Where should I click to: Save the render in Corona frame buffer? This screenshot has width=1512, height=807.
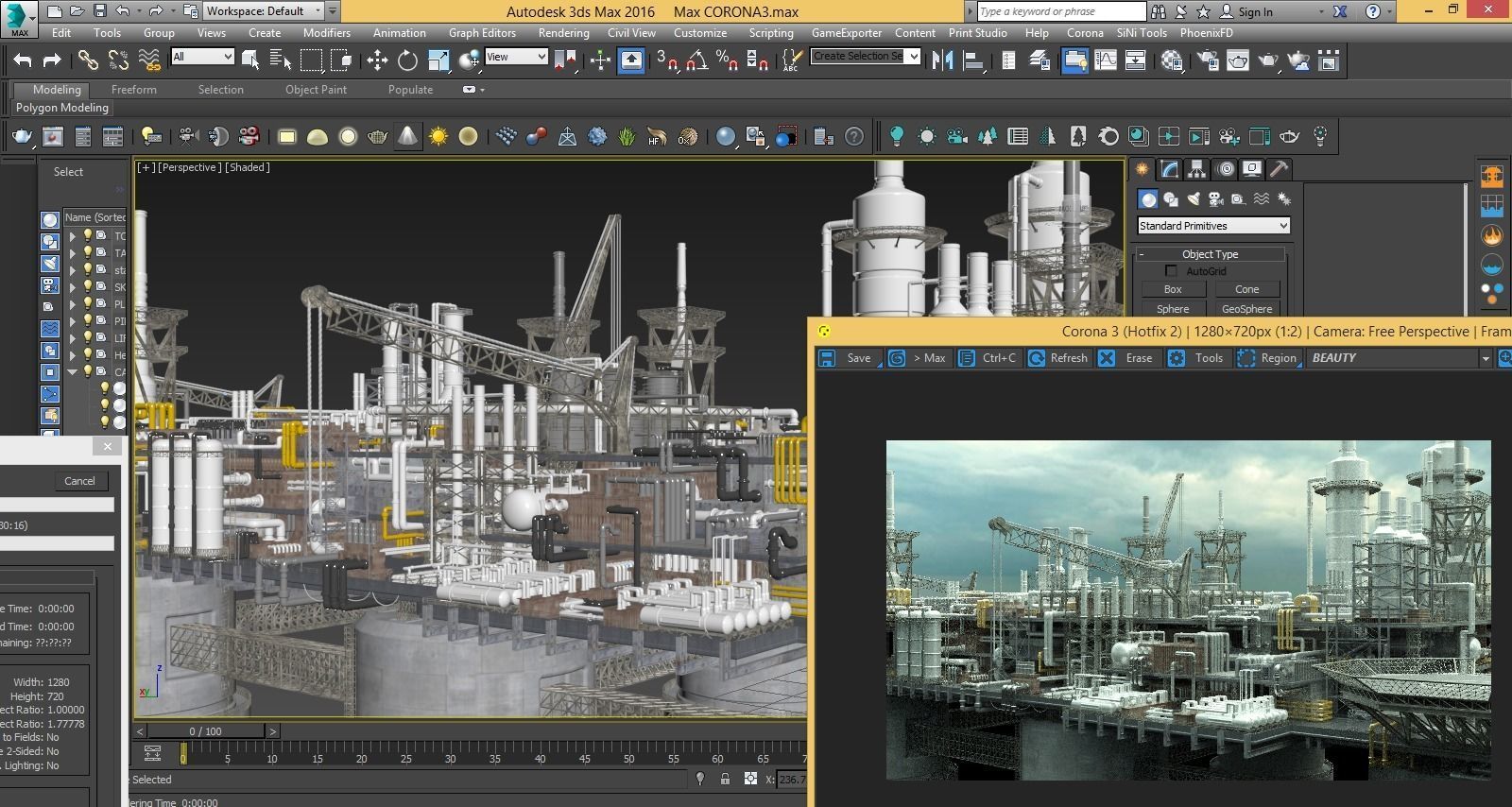pos(848,358)
